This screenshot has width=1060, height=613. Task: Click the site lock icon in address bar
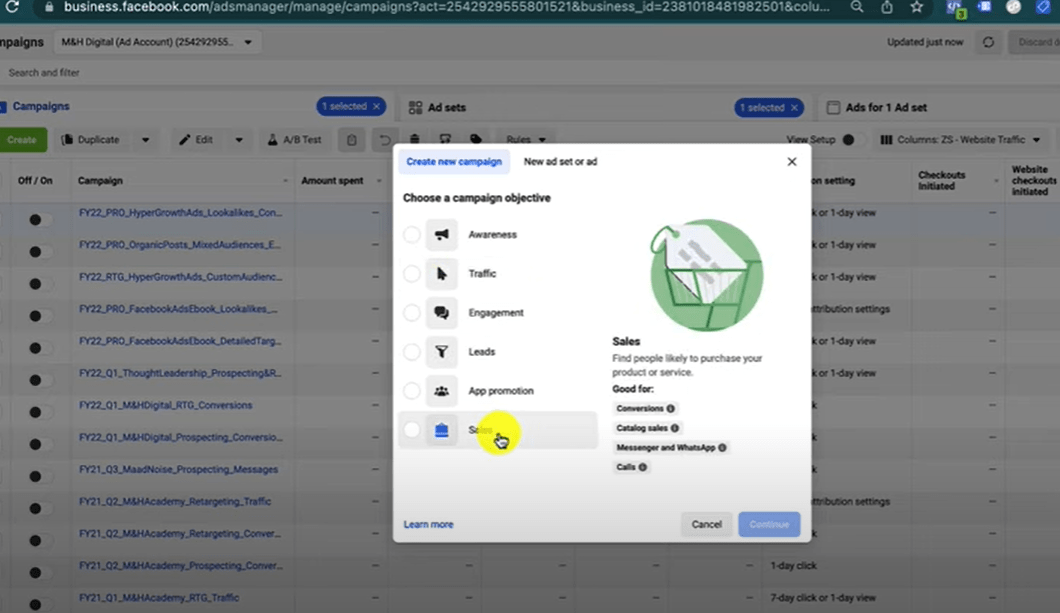pyautogui.click(x=49, y=7)
